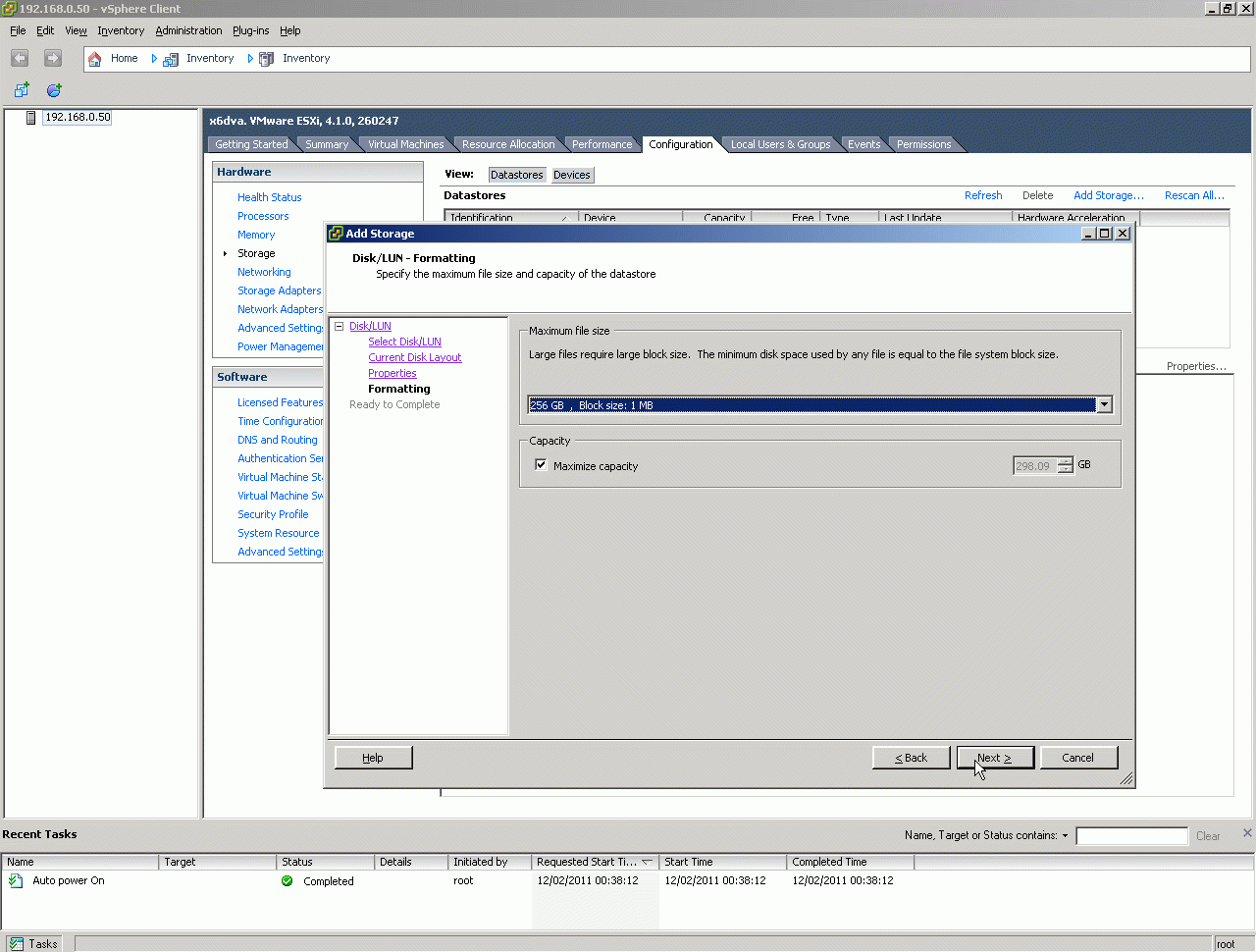Click the Home breadcrumb label

[x=125, y=59]
